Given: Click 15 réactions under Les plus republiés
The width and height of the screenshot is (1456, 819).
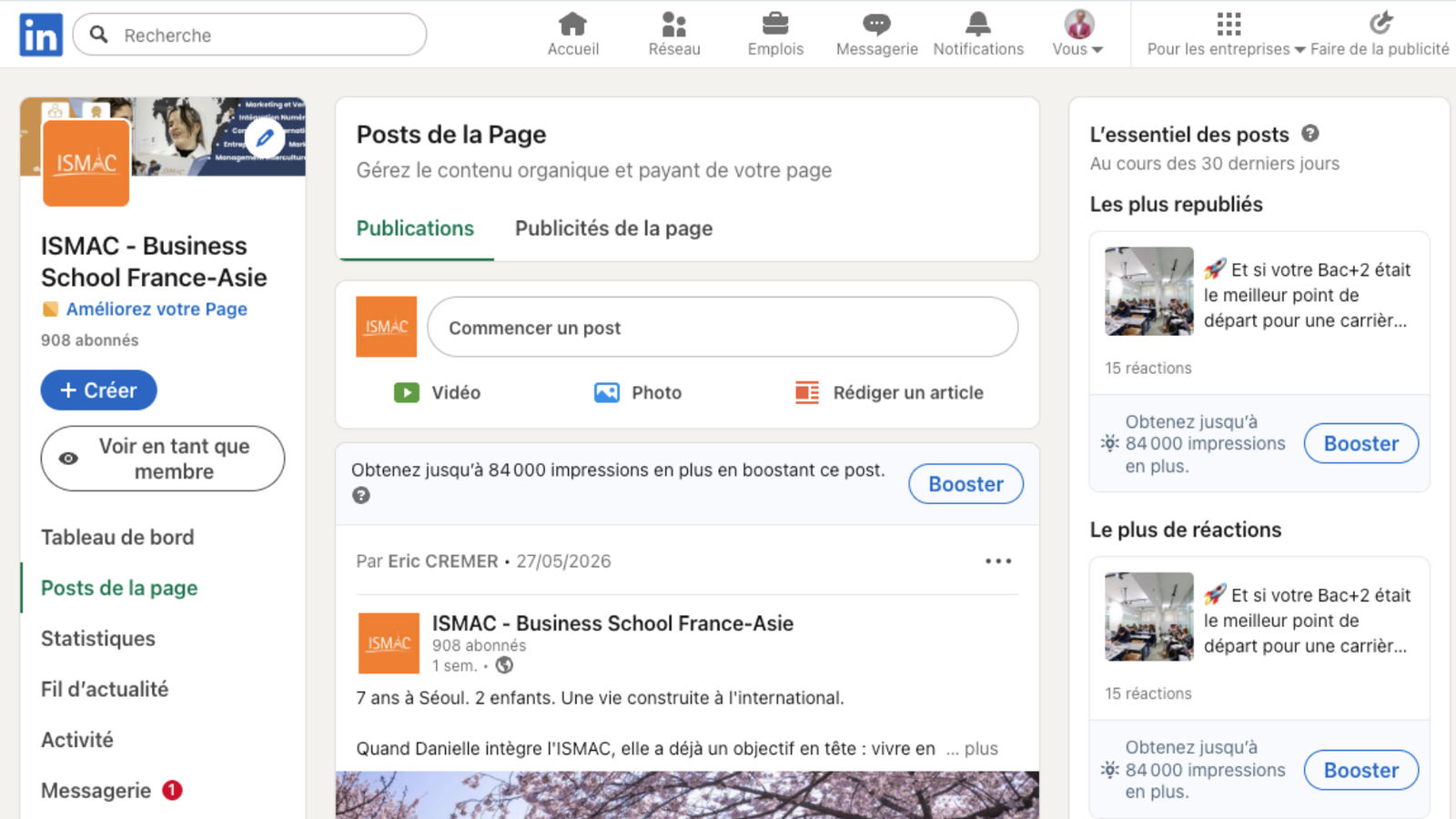Looking at the screenshot, I should [x=1148, y=368].
